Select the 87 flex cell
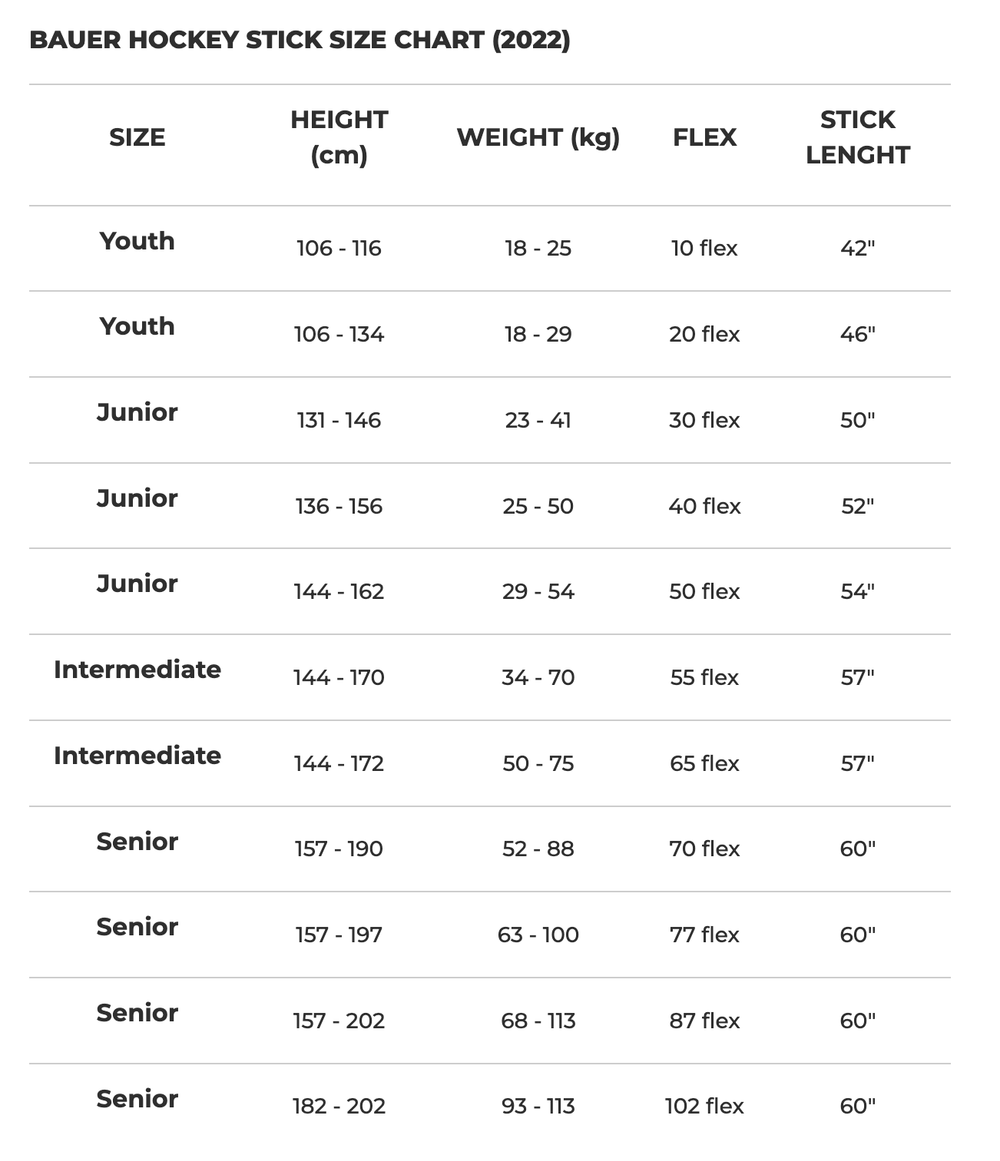1000x1161 pixels. pyautogui.click(x=704, y=1021)
